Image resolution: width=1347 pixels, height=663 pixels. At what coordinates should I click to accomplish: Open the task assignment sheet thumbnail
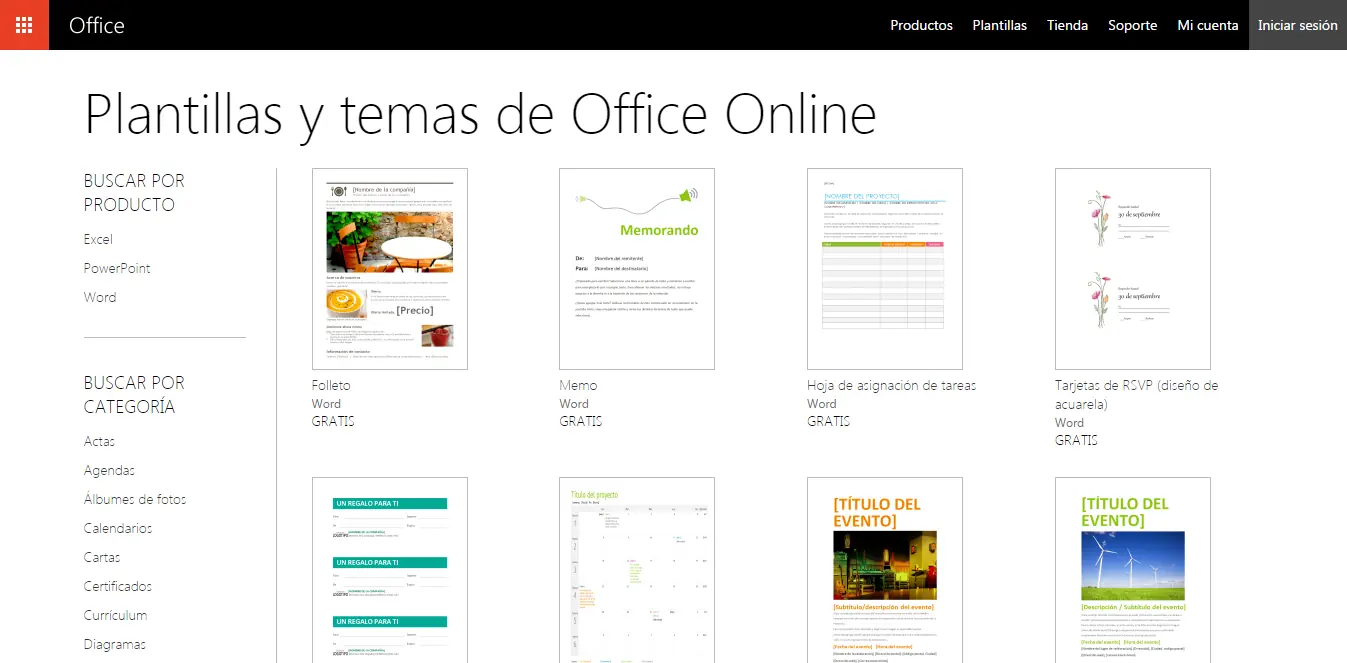tap(885, 269)
